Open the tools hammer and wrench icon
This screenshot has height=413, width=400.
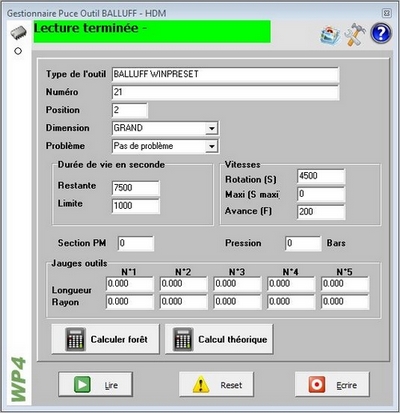coord(355,34)
